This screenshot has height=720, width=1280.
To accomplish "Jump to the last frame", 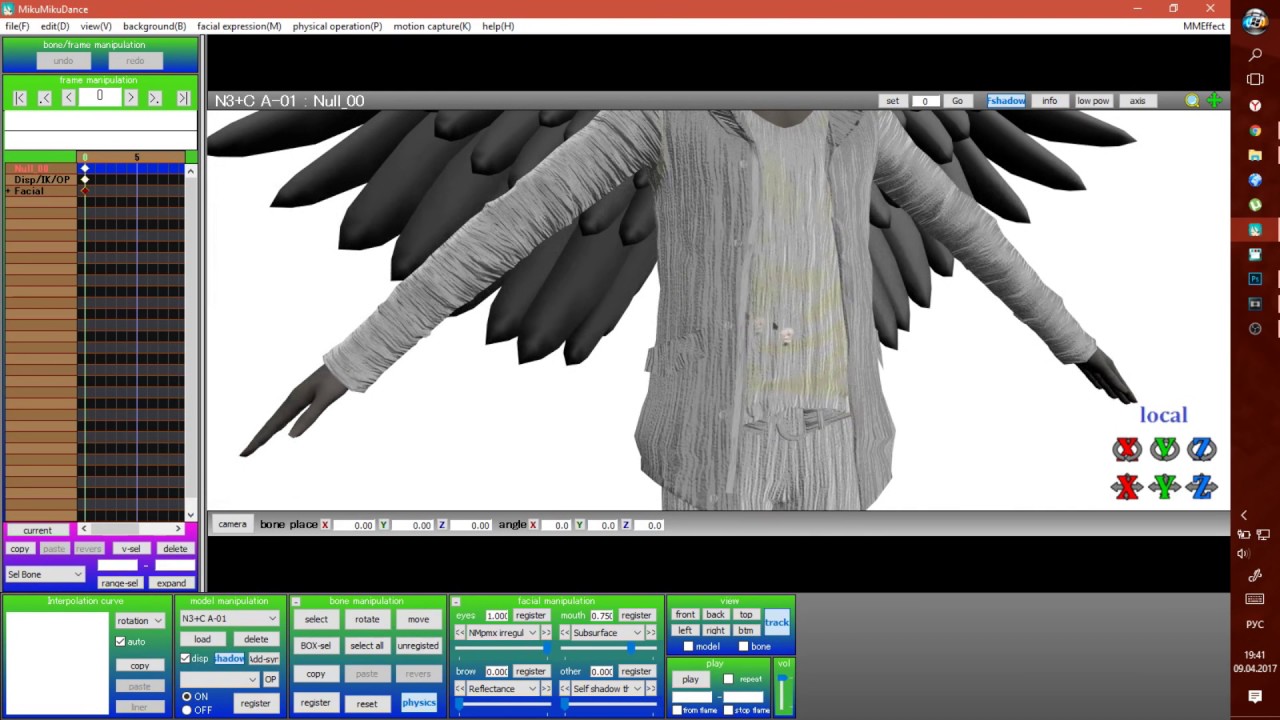I will (183, 98).
